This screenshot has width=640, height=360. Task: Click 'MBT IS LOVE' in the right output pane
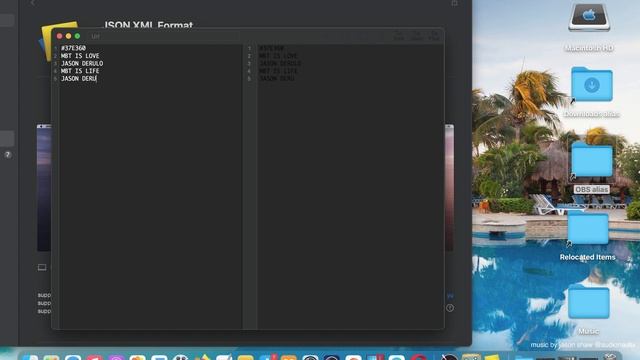pos(278,56)
